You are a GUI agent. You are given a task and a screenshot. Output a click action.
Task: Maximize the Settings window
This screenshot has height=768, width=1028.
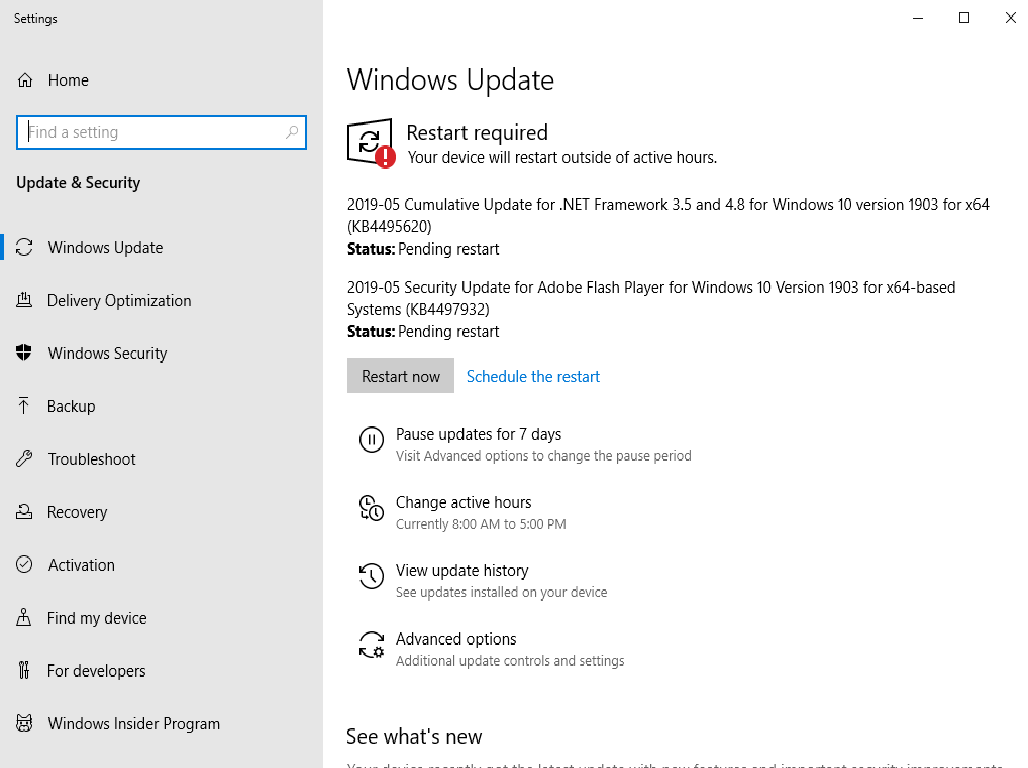point(964,18)
